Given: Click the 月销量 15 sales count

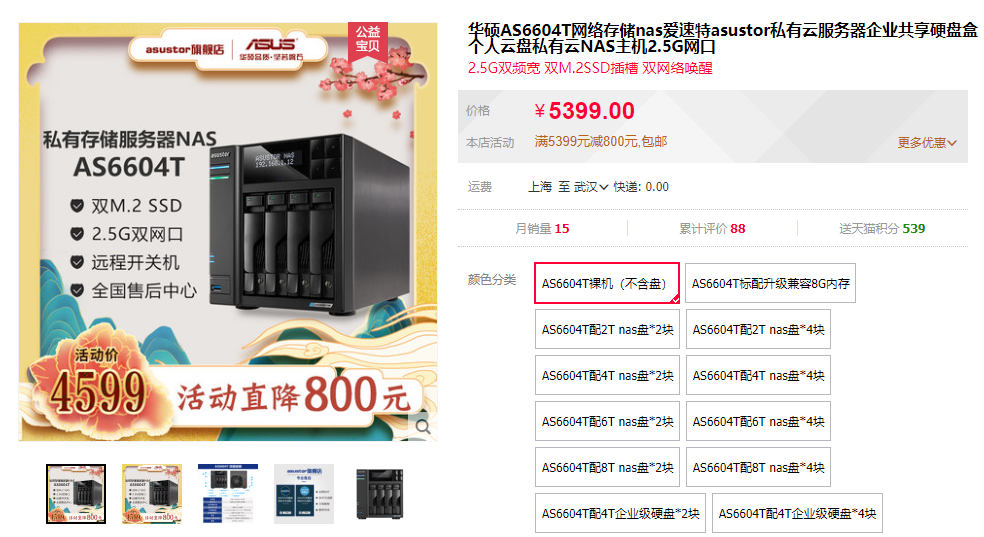Looking at the screenshot, I should [542, 228].
